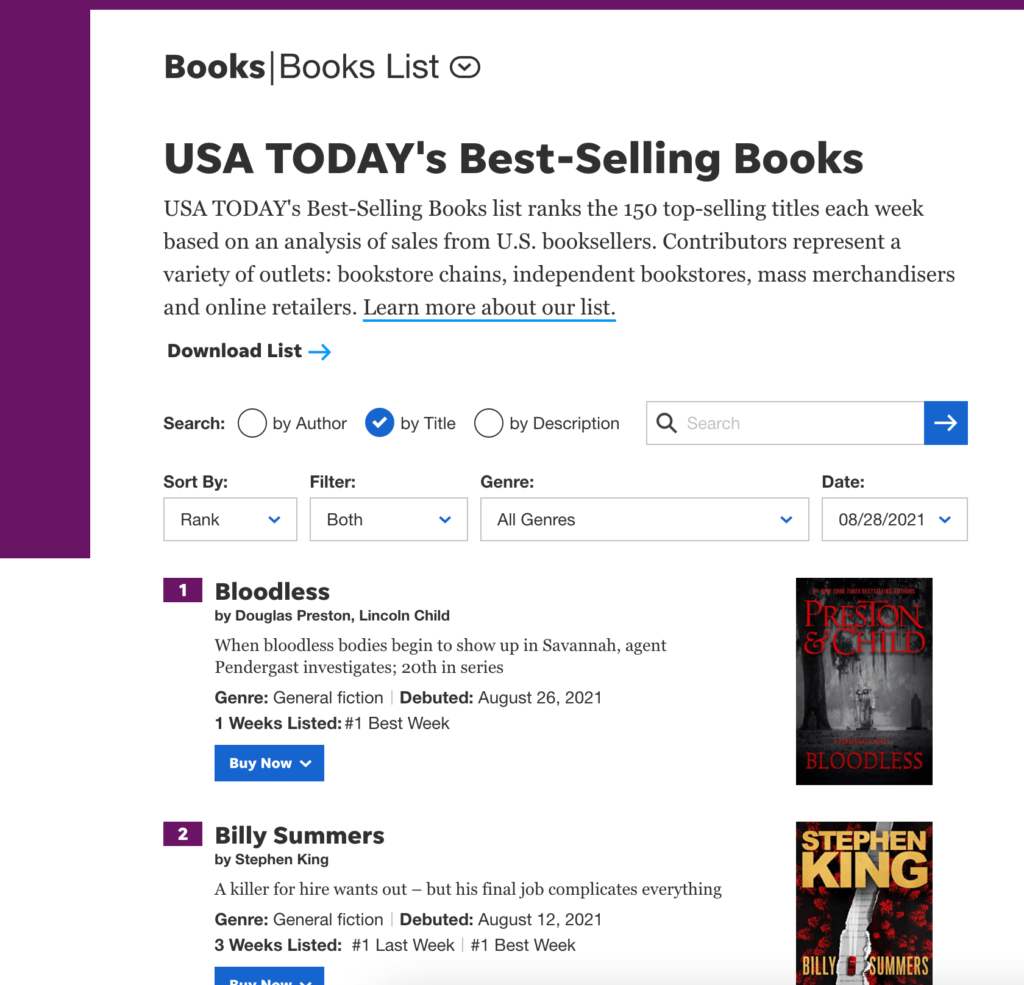This screenshot has height=985, width=1024.
Task: Select search by Description
Action: point(488,423)
